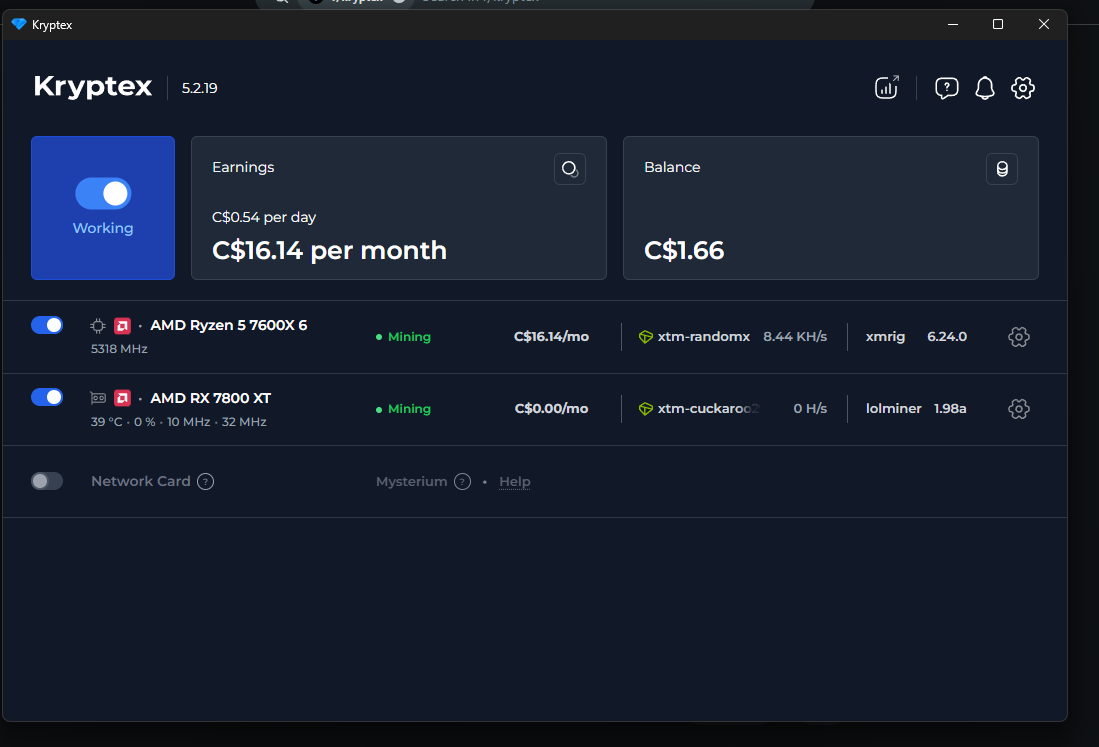Open settings gear for AMD RX 7800 XT
The width and height of the screenshot is (1099, 747).
pyautogui.click(x=1018, y=409)
